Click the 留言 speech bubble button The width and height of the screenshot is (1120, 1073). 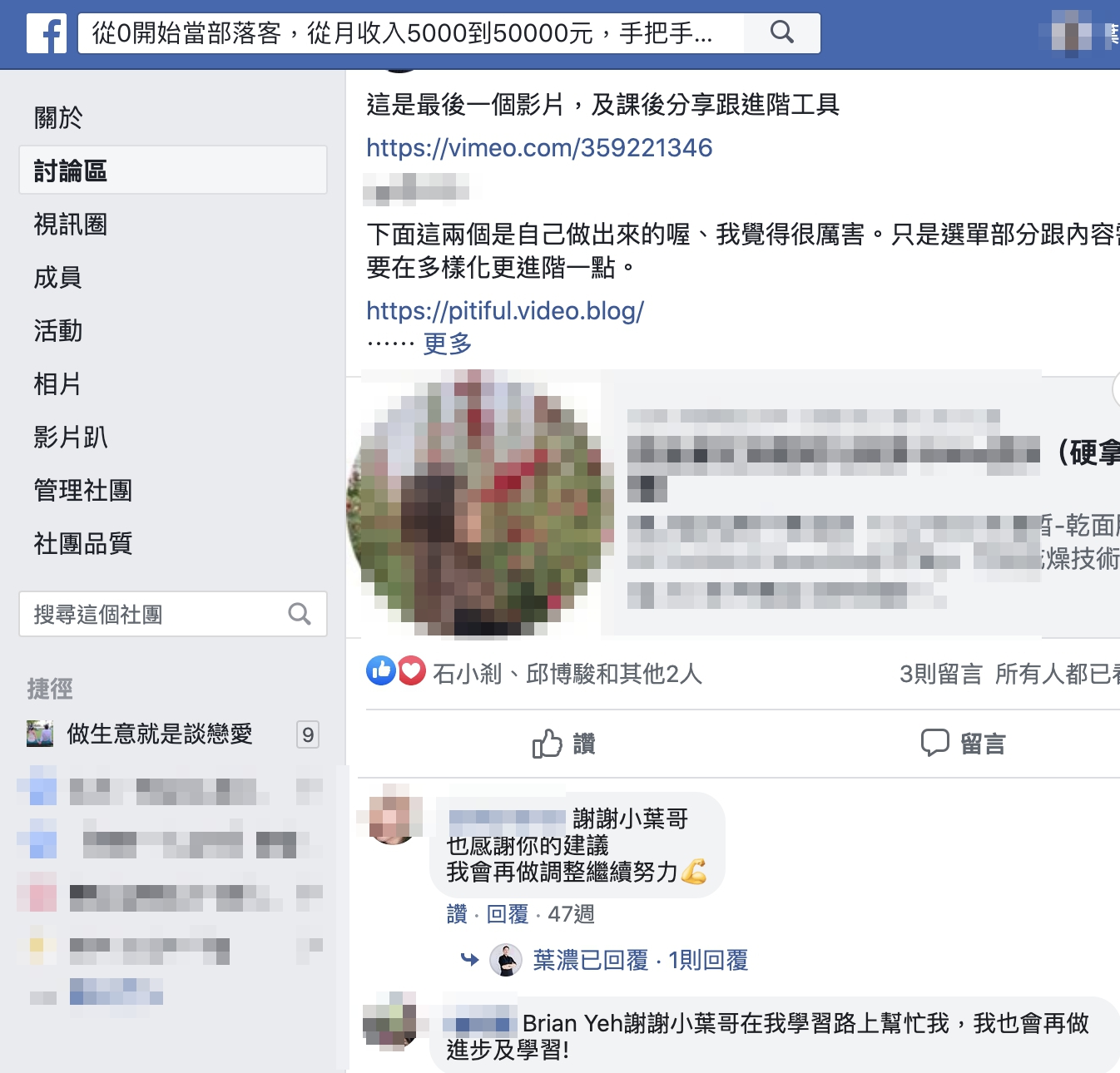[964, 744]
